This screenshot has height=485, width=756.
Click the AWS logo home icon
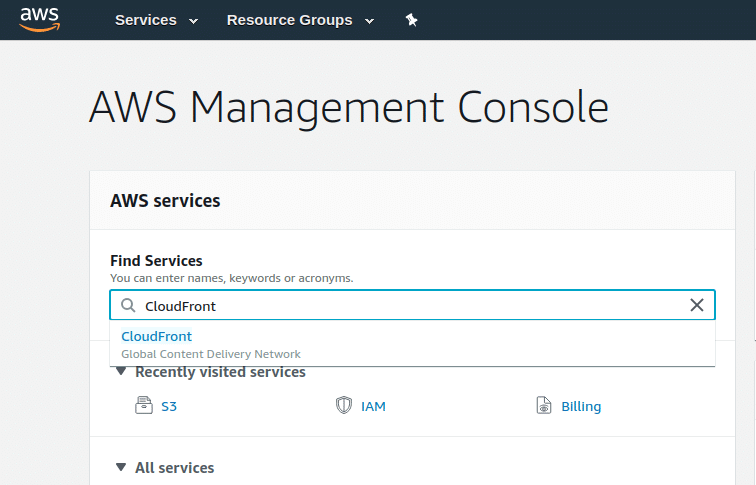click(x=40, y=19)
